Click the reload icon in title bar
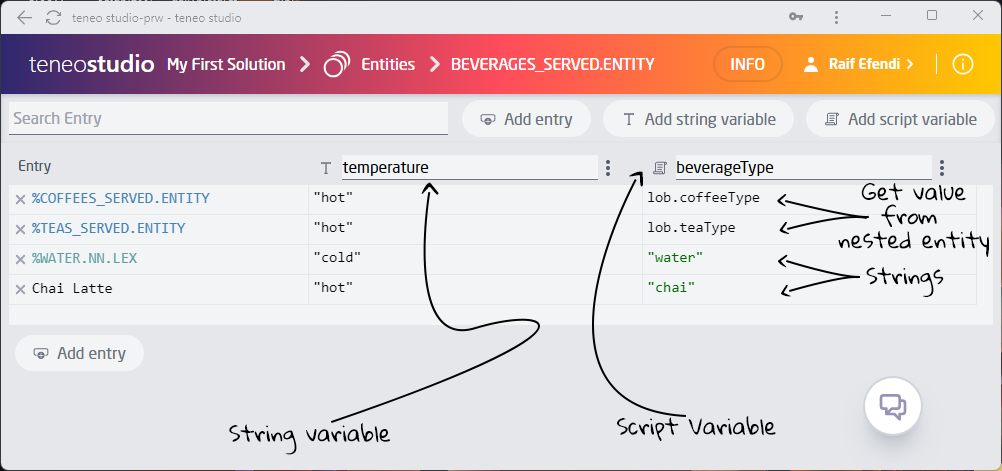Image resolution: width=1002 pixels, height=471 pixels. 51,17
